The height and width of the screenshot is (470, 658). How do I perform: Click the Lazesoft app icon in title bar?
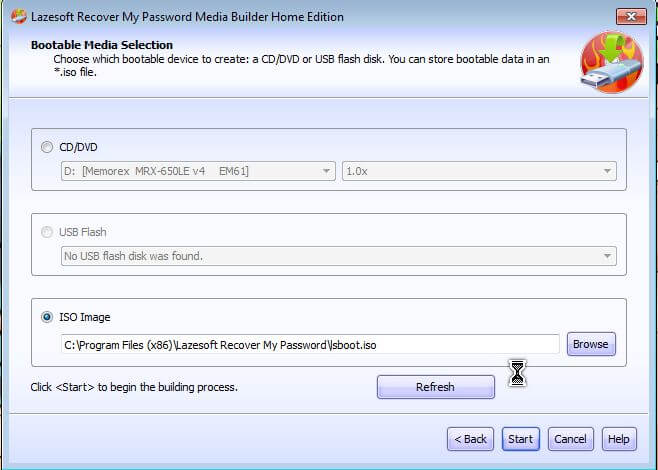[19, 17]
